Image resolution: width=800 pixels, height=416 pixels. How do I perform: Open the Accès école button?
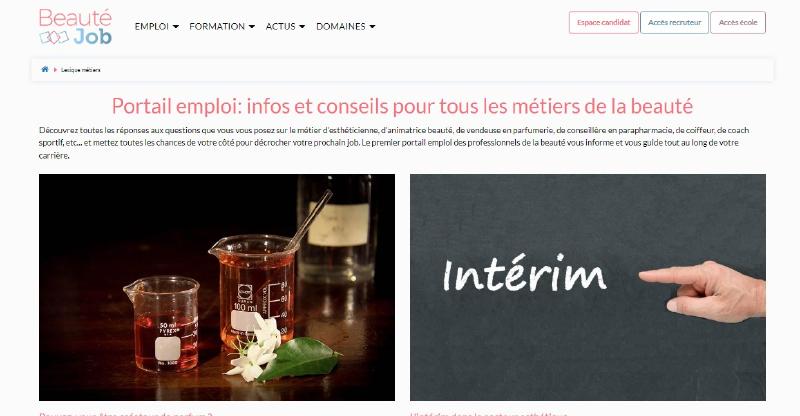pyautogui.click(x=738, y=22)
